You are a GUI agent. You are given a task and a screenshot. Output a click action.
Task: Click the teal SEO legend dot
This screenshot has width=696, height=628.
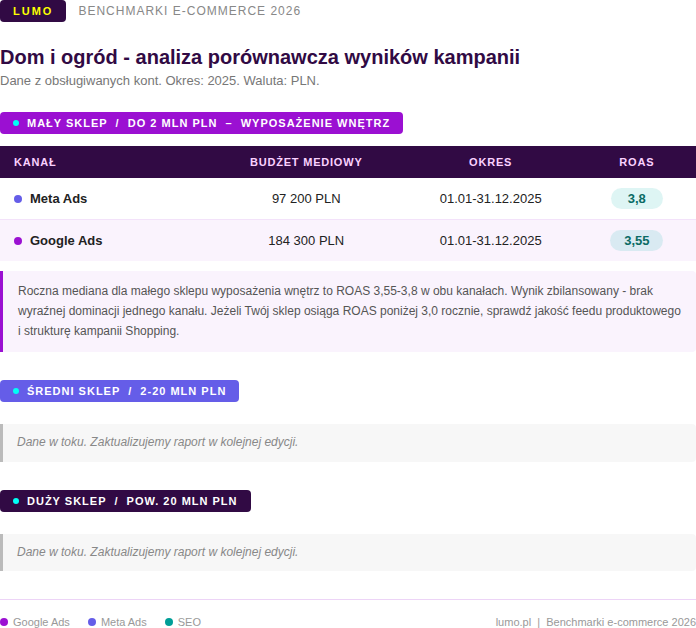tap(169, 622)
